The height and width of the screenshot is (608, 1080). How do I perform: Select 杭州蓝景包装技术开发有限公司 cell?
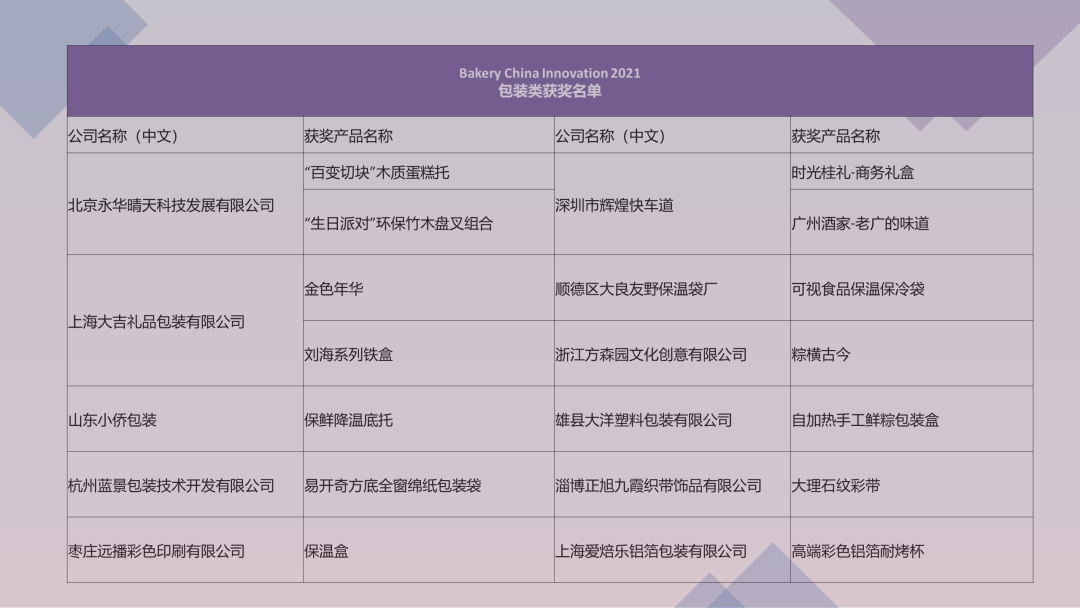coord(185,485)
